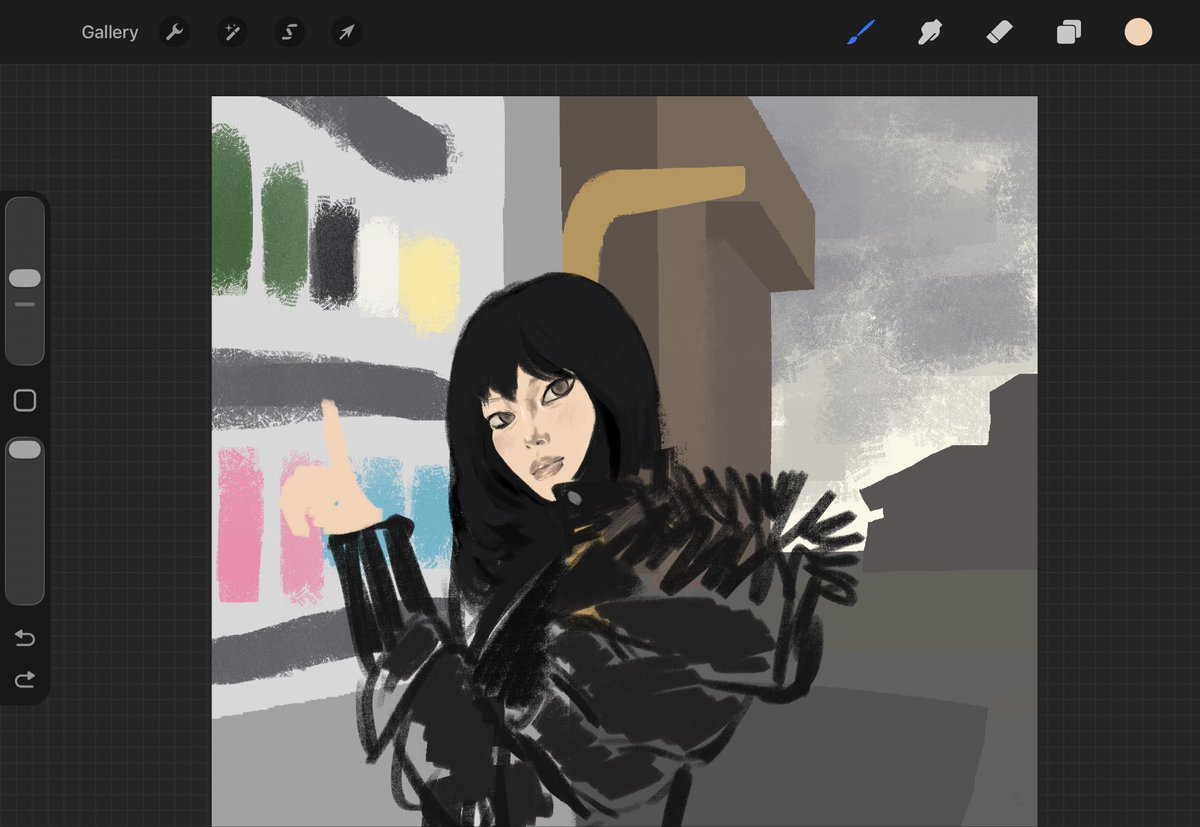1200x827 pixels.
Task: Activate the Transform arrow tool
Action: pyautogui.click(x=346, y=33)
